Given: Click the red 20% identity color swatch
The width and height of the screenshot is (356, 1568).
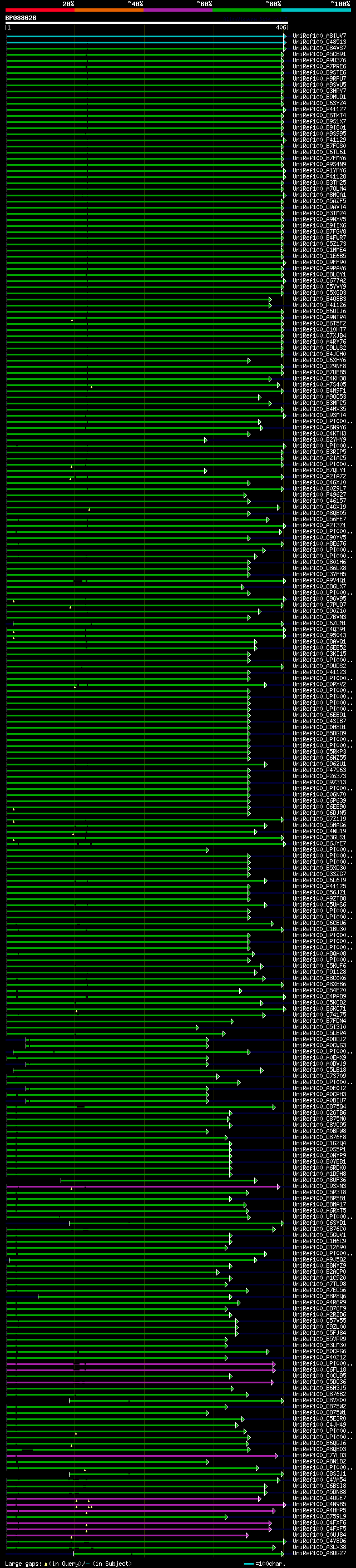Looking at the screenshot, I should tap(39, 10).
